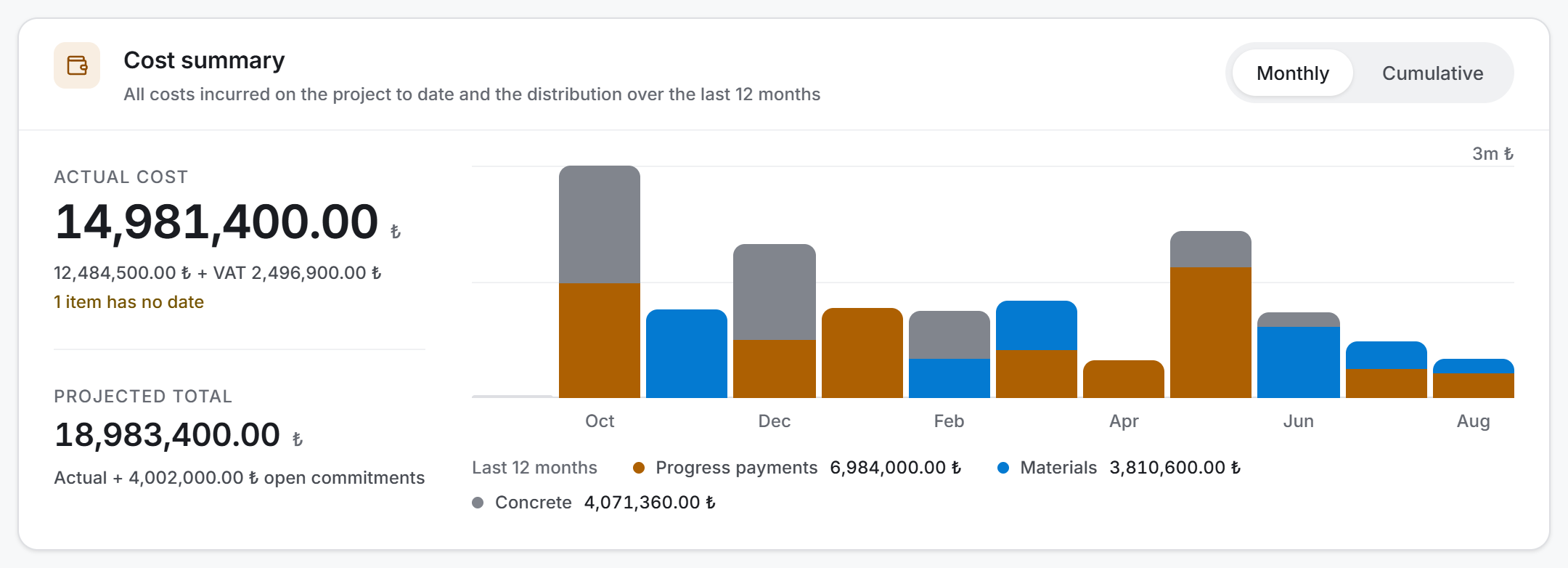Click the Last 12 months label
This screenshot has height=568, width=1568.
534,468
